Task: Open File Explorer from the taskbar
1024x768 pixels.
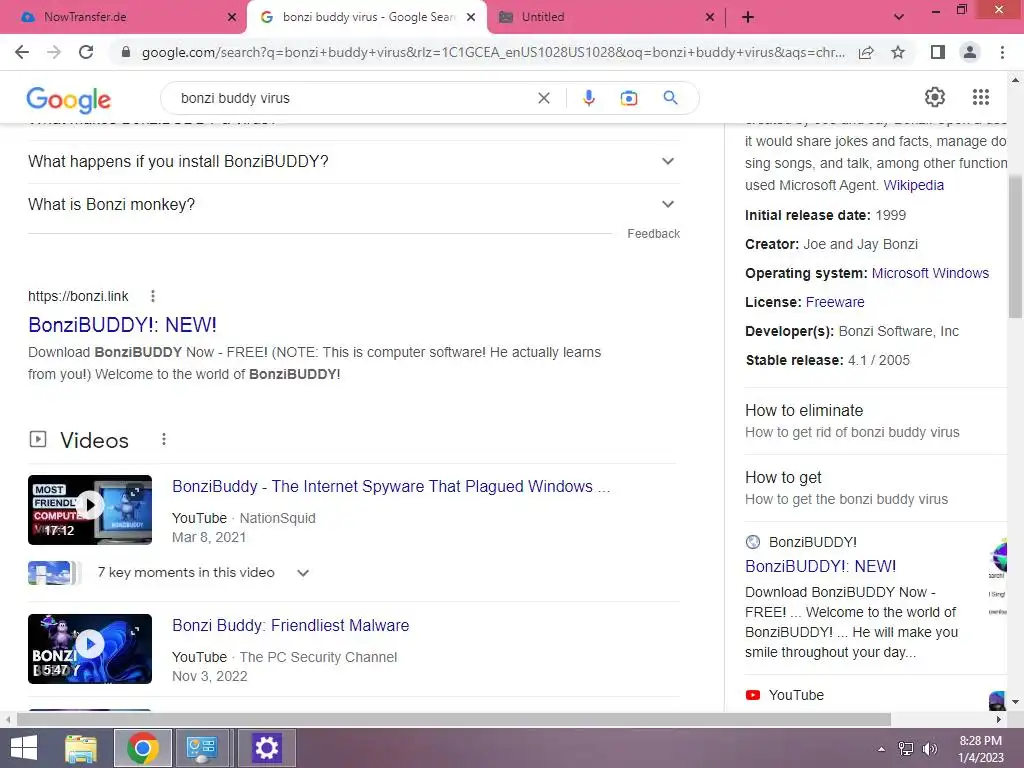Action: pyautogui.click(x=81, y=748)
